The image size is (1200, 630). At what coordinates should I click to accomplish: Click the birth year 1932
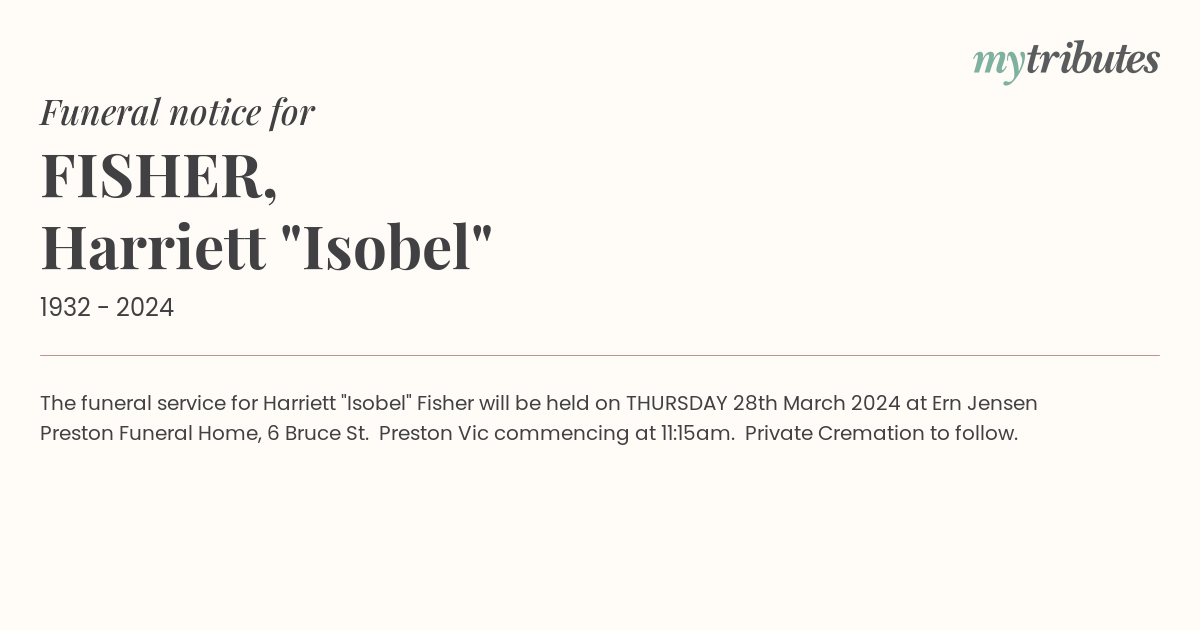coord(66,308)
